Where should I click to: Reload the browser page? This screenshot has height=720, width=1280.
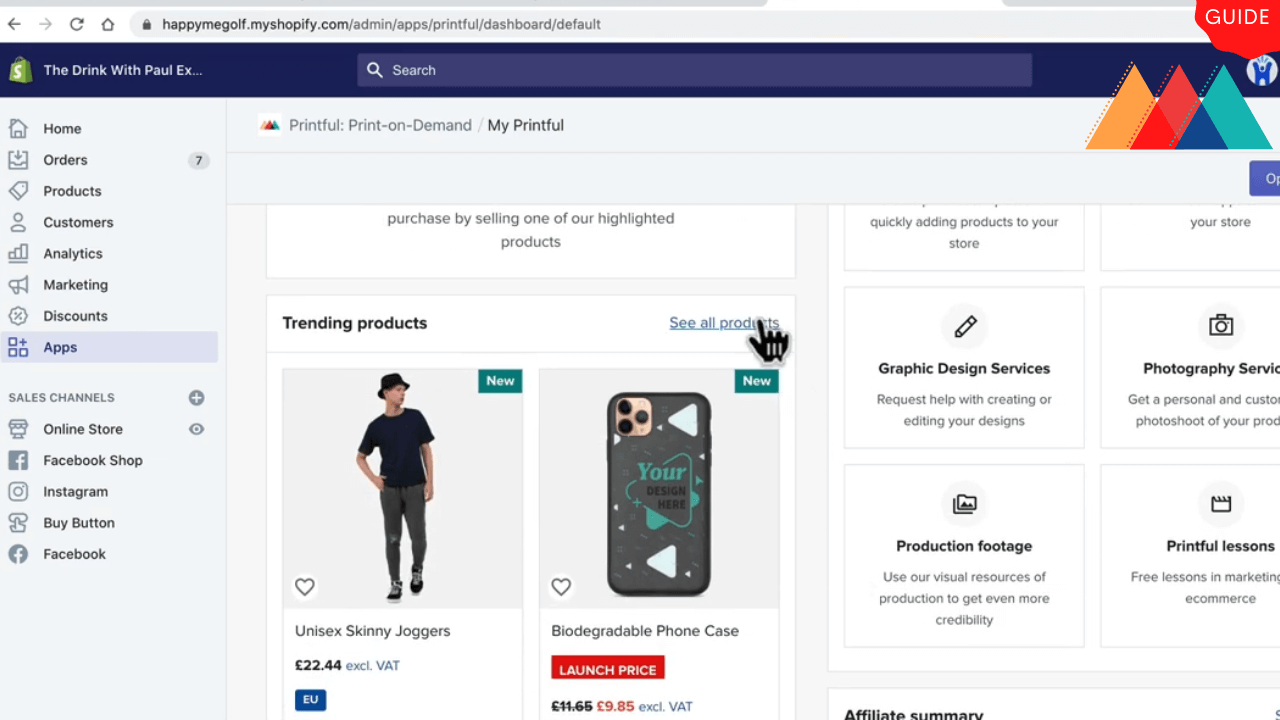tap(77, 24)
